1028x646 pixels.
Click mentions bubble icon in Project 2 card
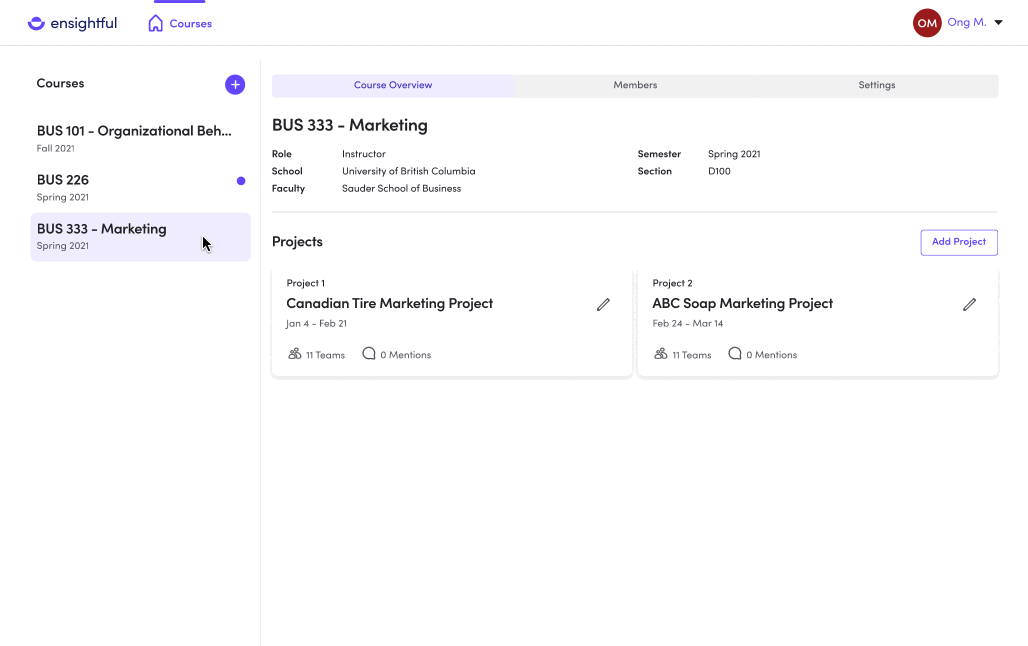point(735,353)
